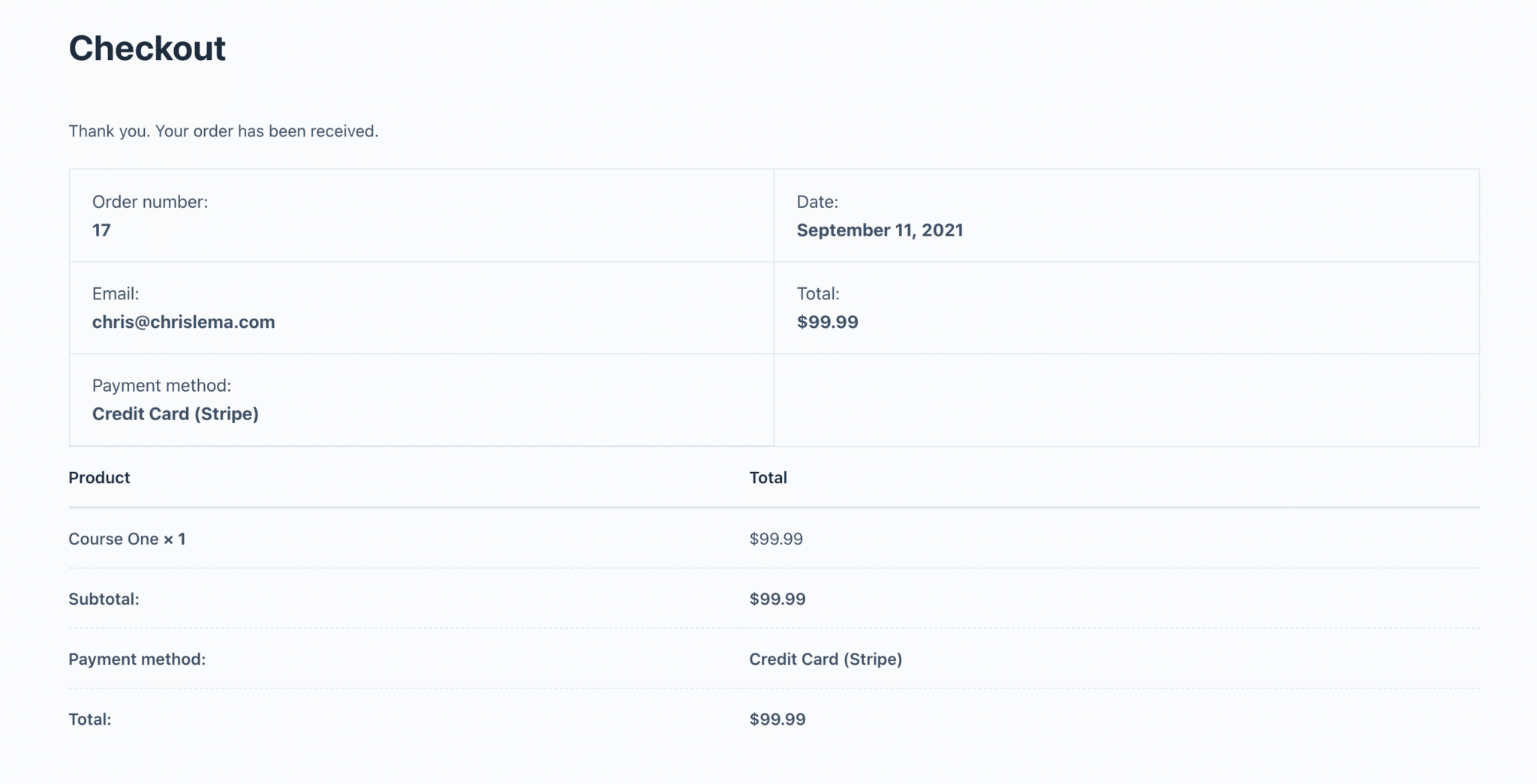Click the Subtotal amount $99.99
The width and height of the screenshot is (1537, 784).
pyautogui.click(x=777, y=599)
